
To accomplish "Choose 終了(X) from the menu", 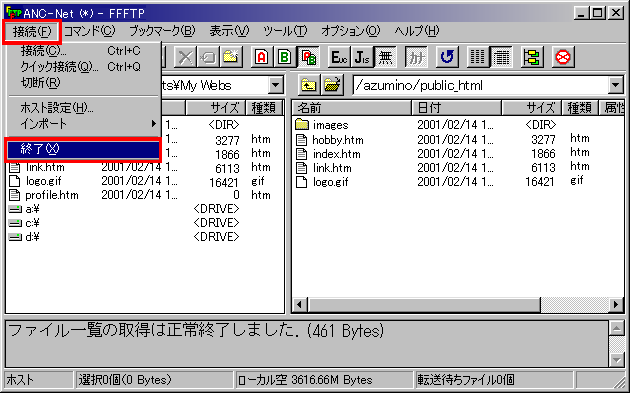I will [83, 149].
